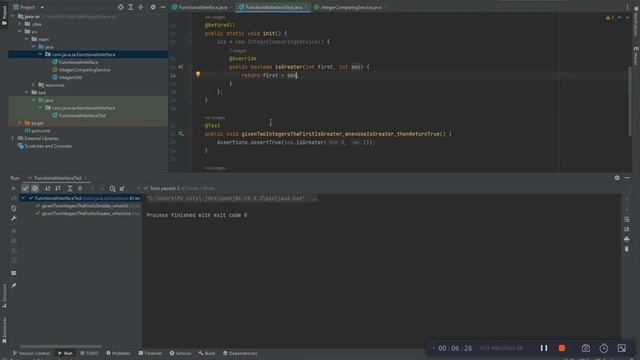The image size is (640, 360).
Task: Click the override gutter icon beside isGreater
Action: pos(181,67)
